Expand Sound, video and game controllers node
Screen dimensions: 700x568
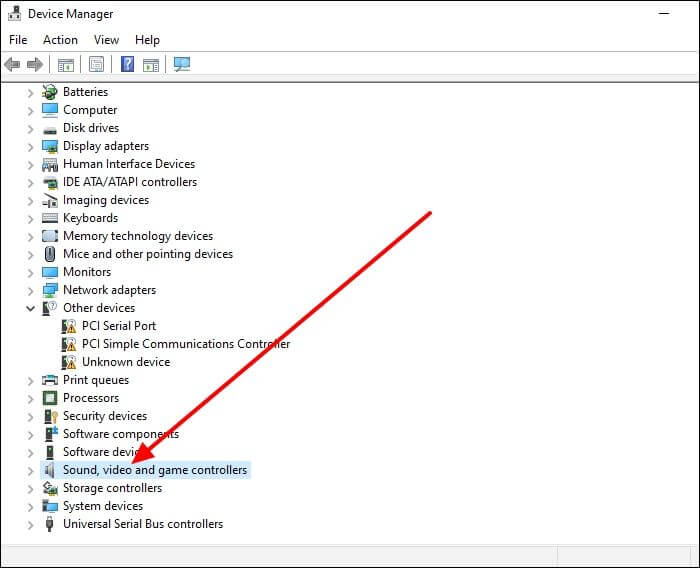[30, 471]
